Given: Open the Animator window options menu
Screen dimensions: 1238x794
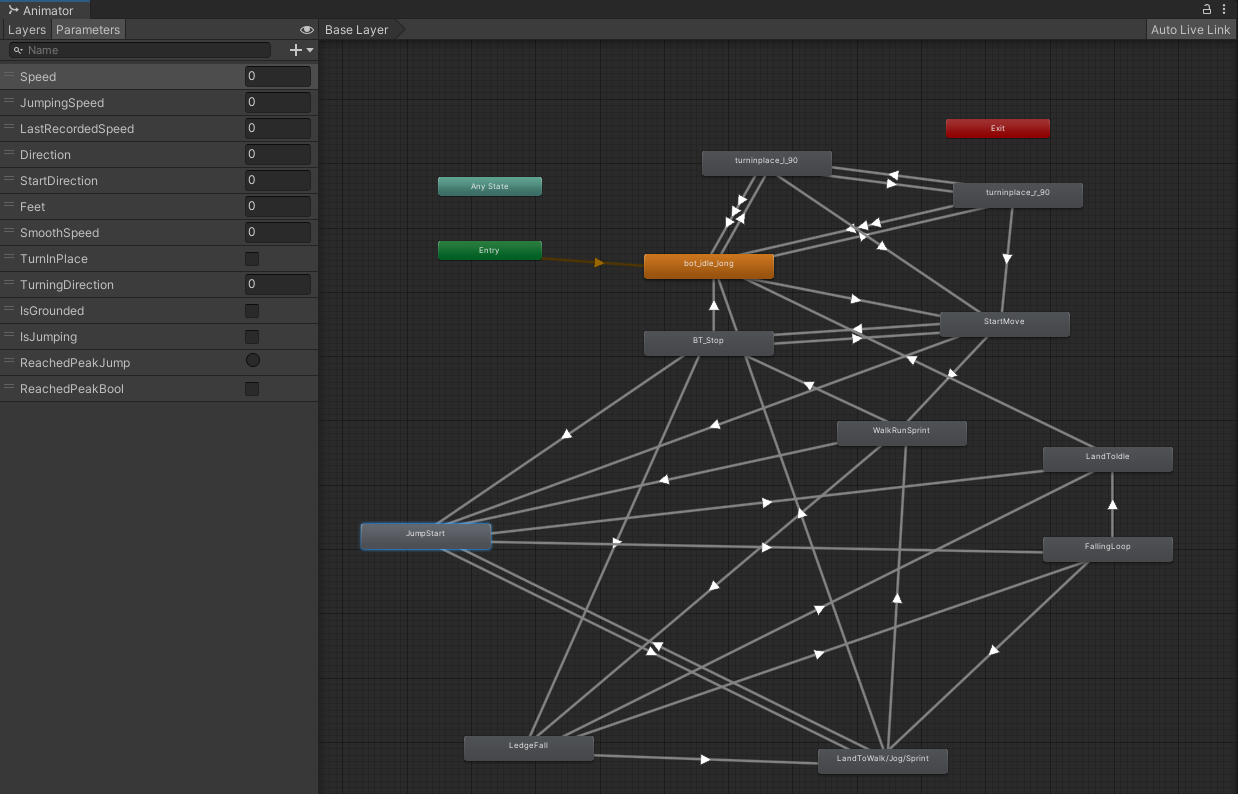Looking at the screenshot, I should [x=1224, y=8].
